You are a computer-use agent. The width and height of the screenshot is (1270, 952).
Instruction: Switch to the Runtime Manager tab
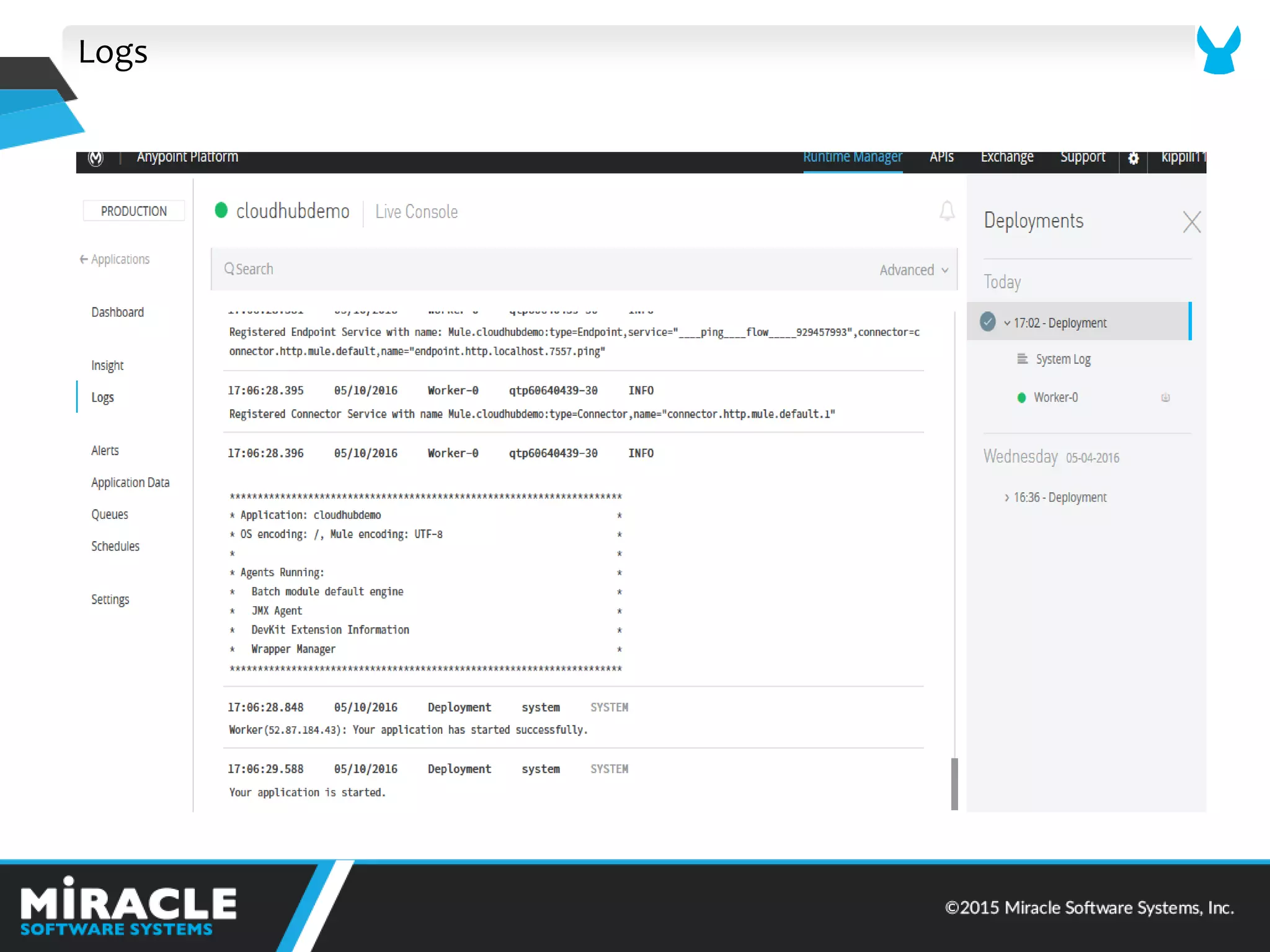pyautogui.click(x=853, y=157)
